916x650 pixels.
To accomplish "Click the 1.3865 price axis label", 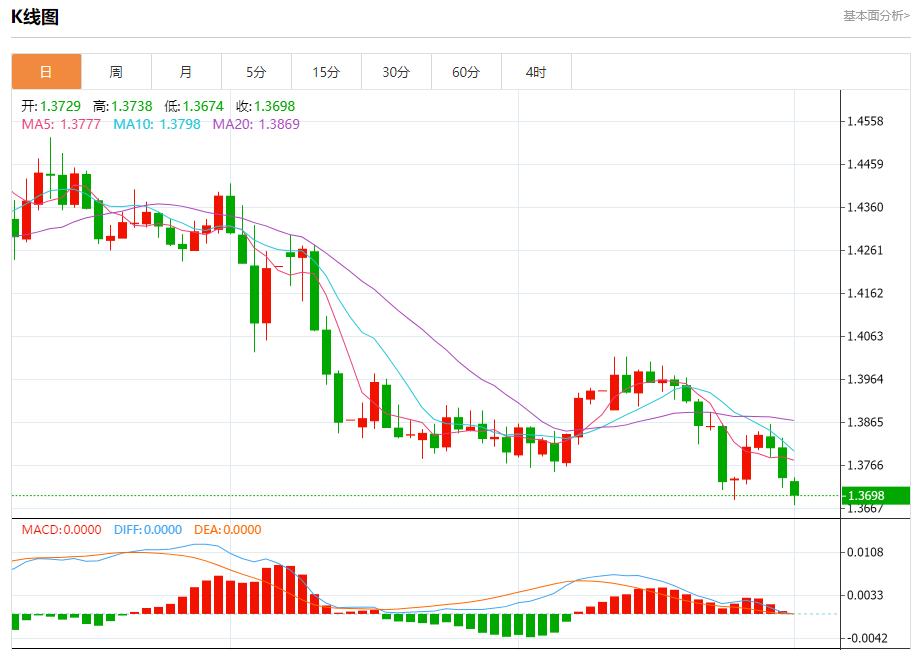I will (x=865, y=422).
